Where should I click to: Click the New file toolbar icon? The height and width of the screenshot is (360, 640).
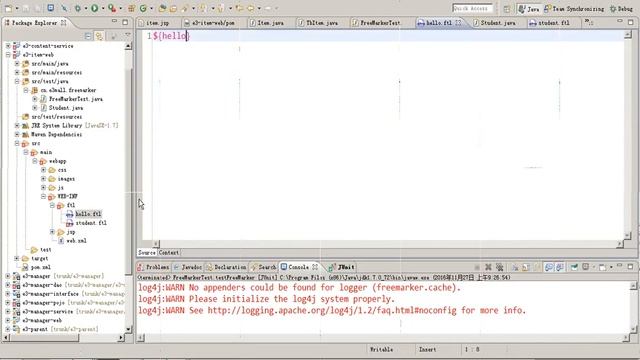click(x=8, y=8)
